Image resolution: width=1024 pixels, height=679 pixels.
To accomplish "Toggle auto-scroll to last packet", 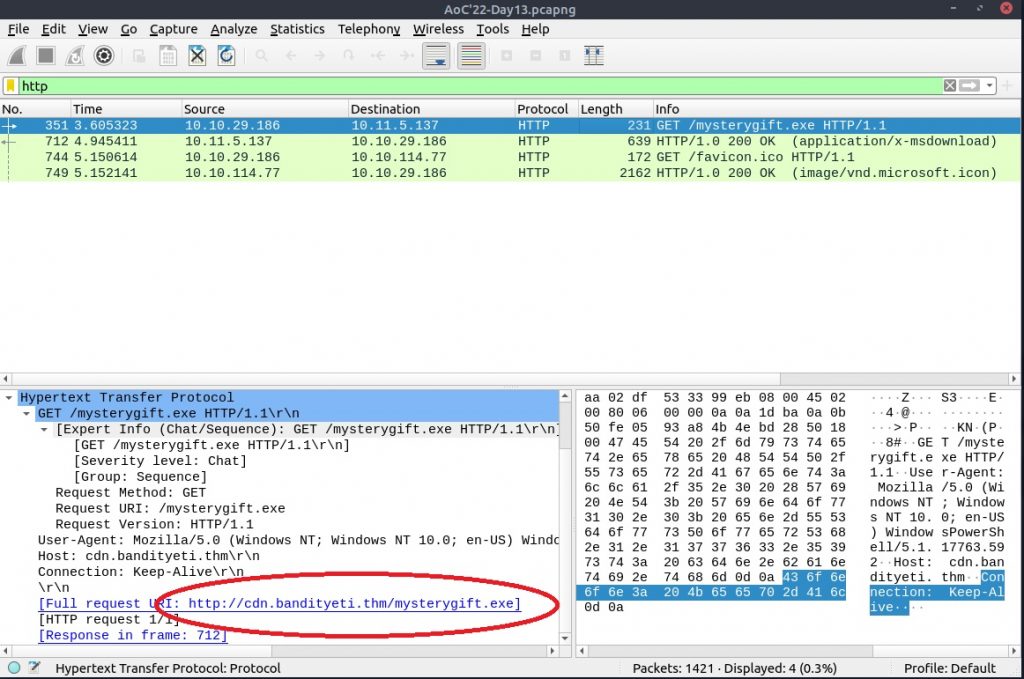I will coord(436,56).
